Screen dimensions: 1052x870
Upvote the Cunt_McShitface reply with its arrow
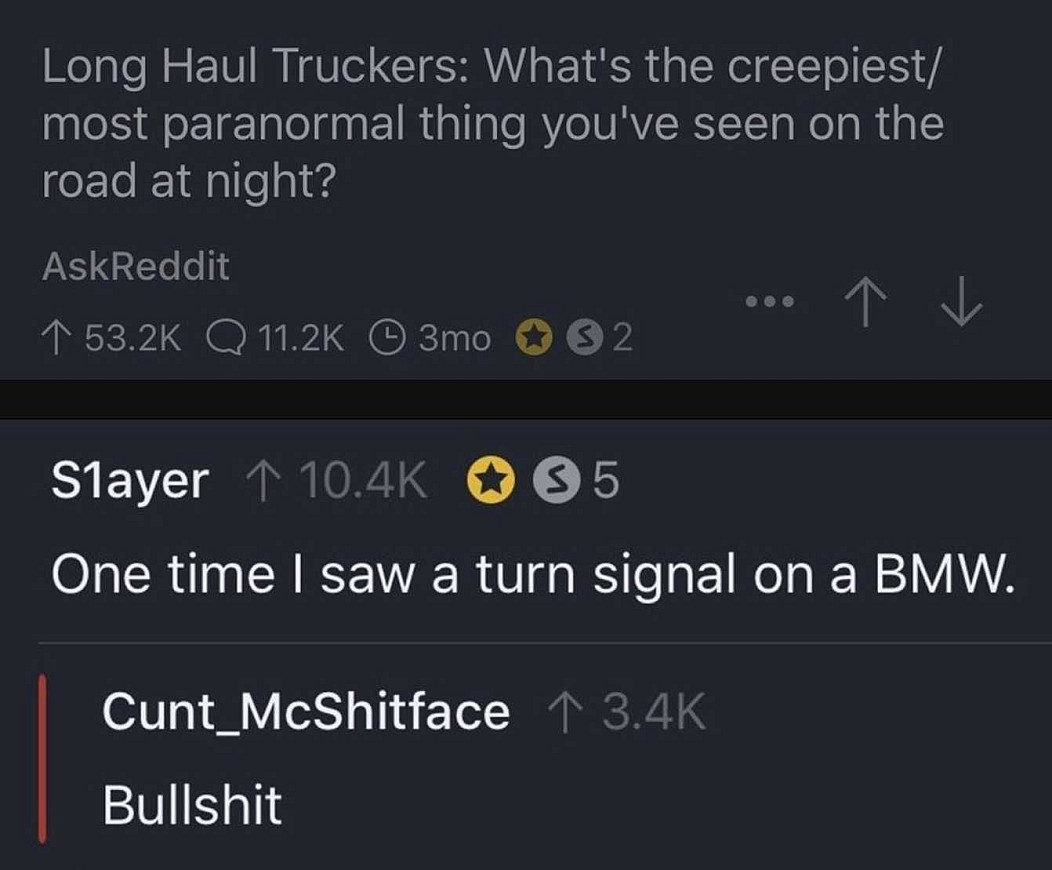[564, 713]
